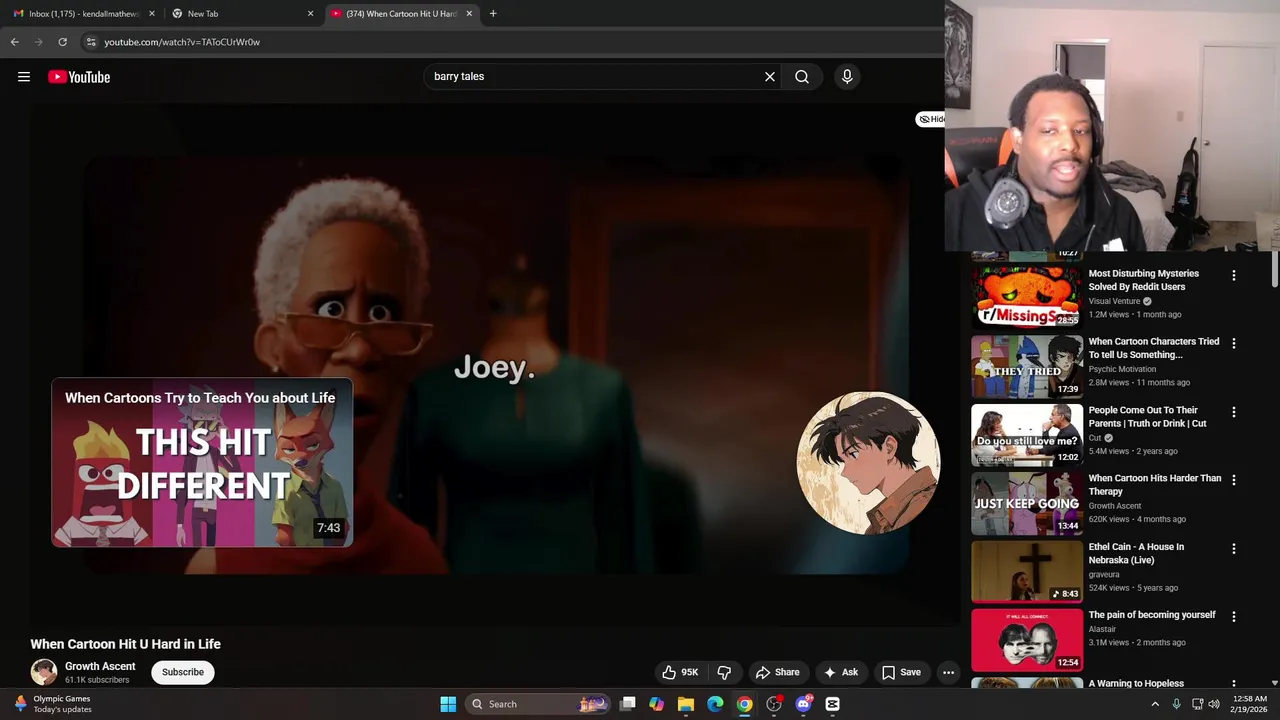This screenshot has width=1280, height=720.
Task: Open the Windows Start menu
Action: click(x=448, y=704)
